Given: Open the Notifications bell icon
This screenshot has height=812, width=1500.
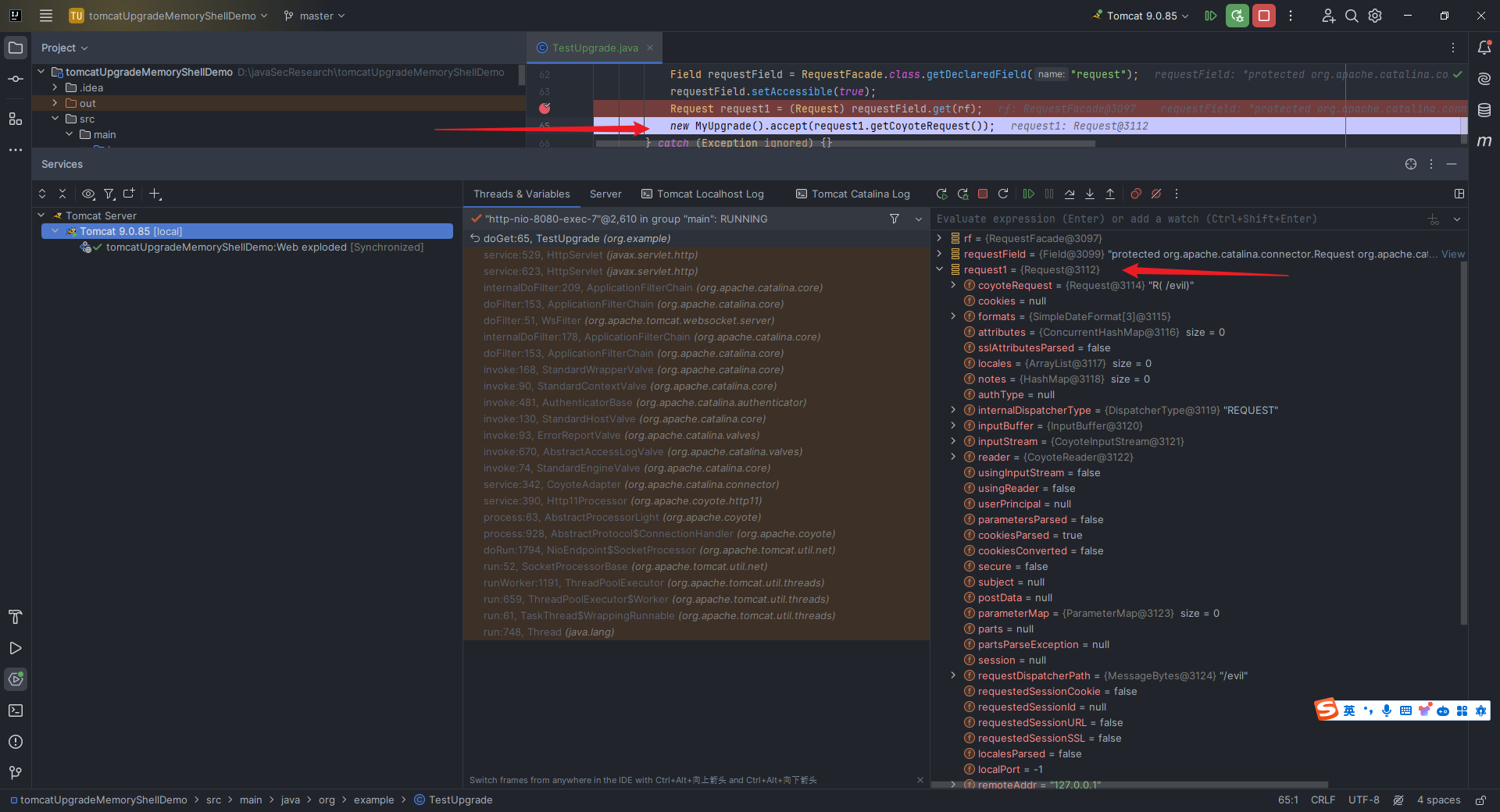Looking at the screenshot, I should pyautogui.click(x=1484, y=48).
